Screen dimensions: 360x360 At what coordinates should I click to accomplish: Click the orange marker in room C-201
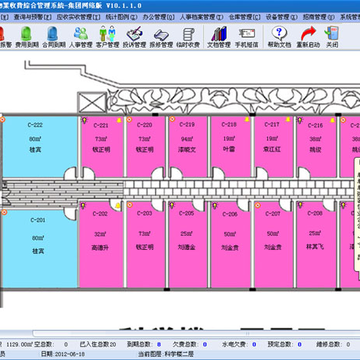click(x=3, y=212)
